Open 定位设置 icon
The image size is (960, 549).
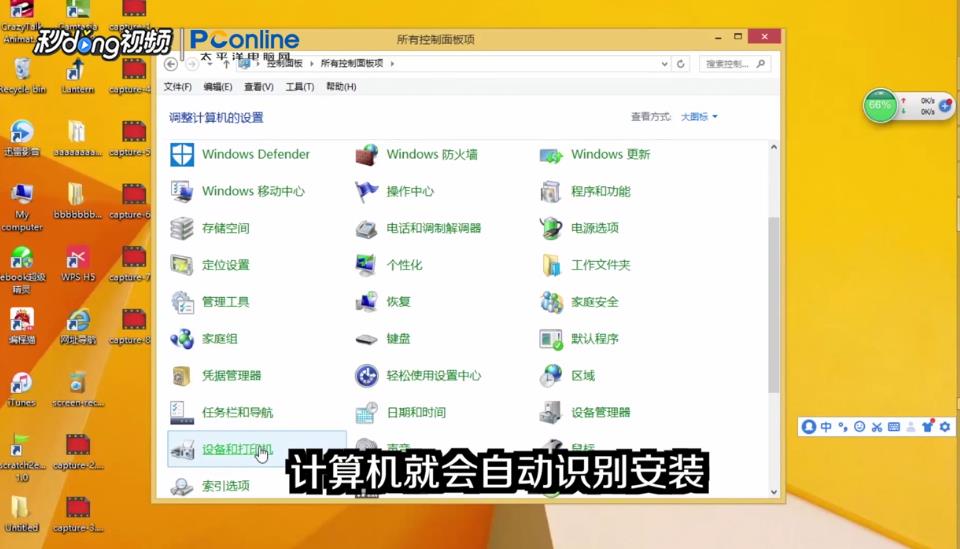(182, 265)
